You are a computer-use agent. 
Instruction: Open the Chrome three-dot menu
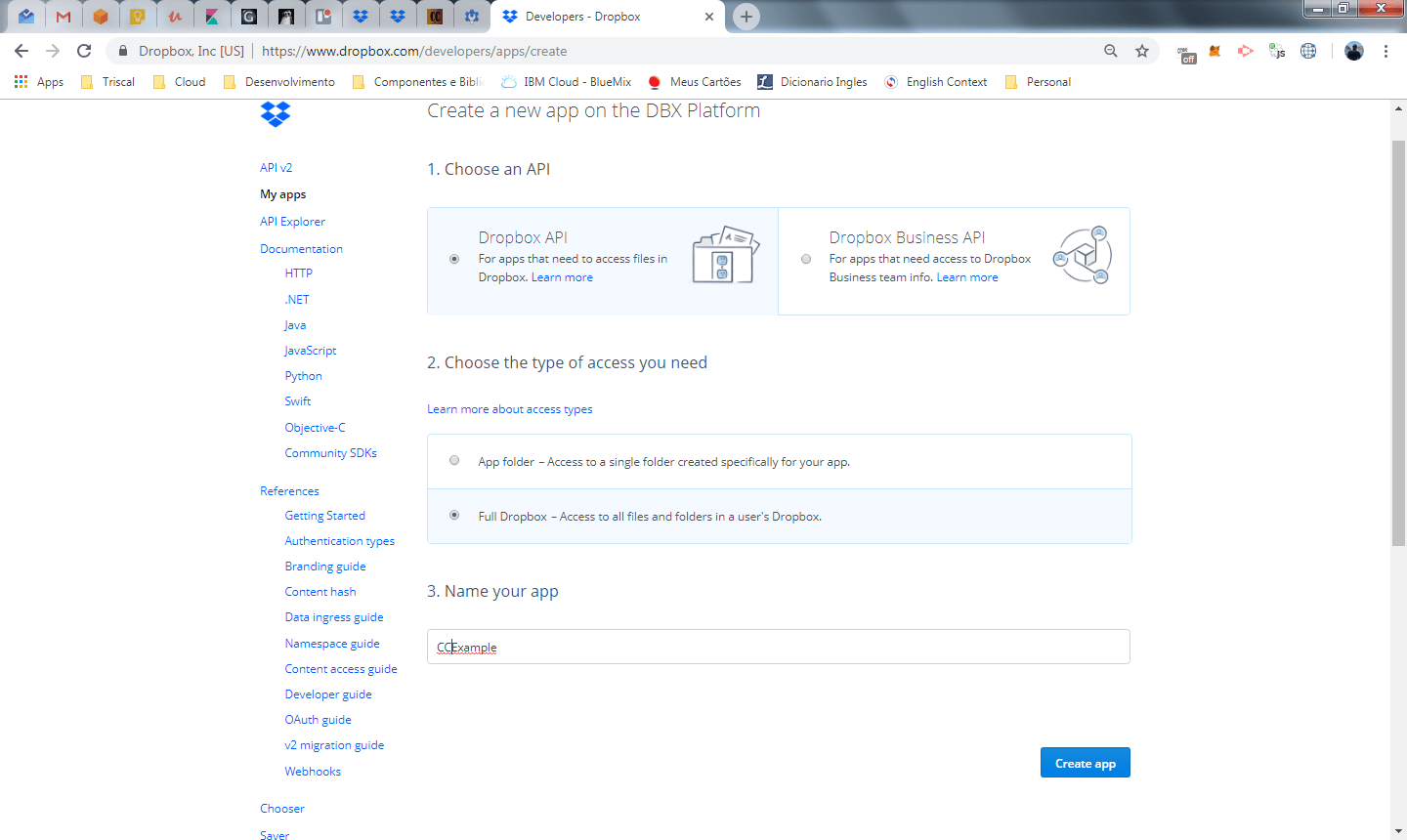click(x=1386, y=51)
